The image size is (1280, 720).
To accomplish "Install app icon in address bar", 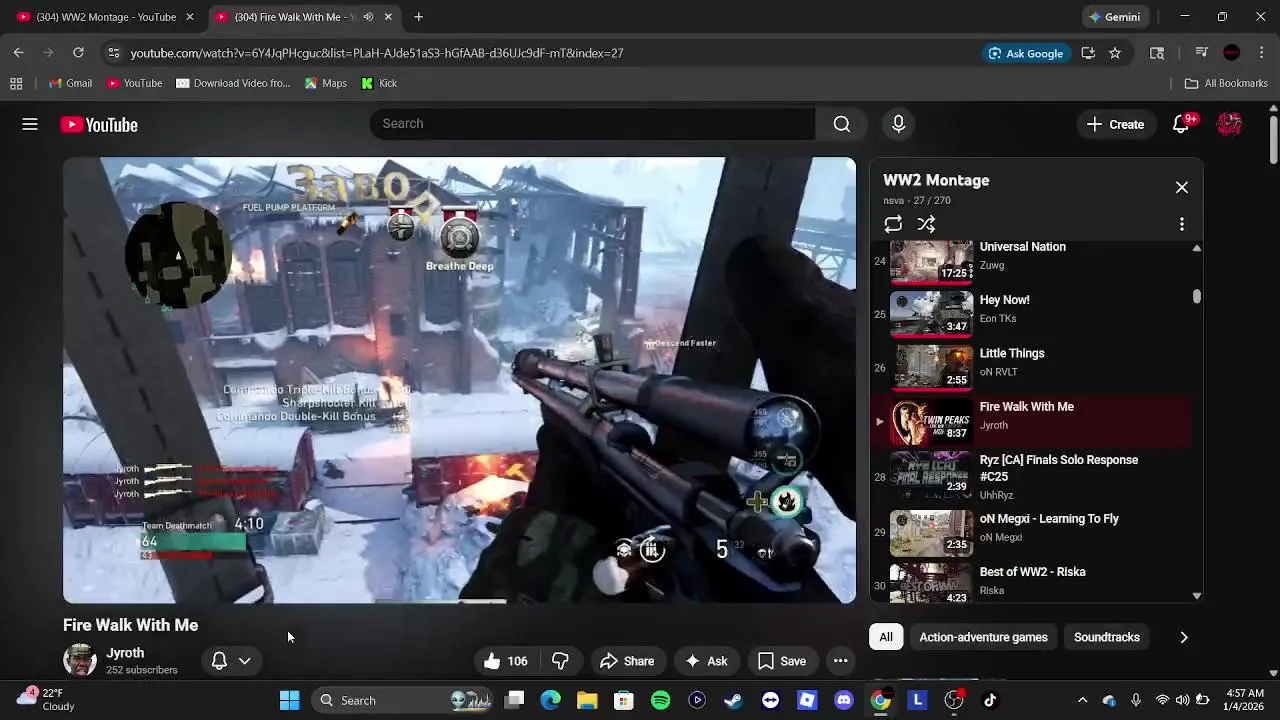I will click(x=1088, y=53).
